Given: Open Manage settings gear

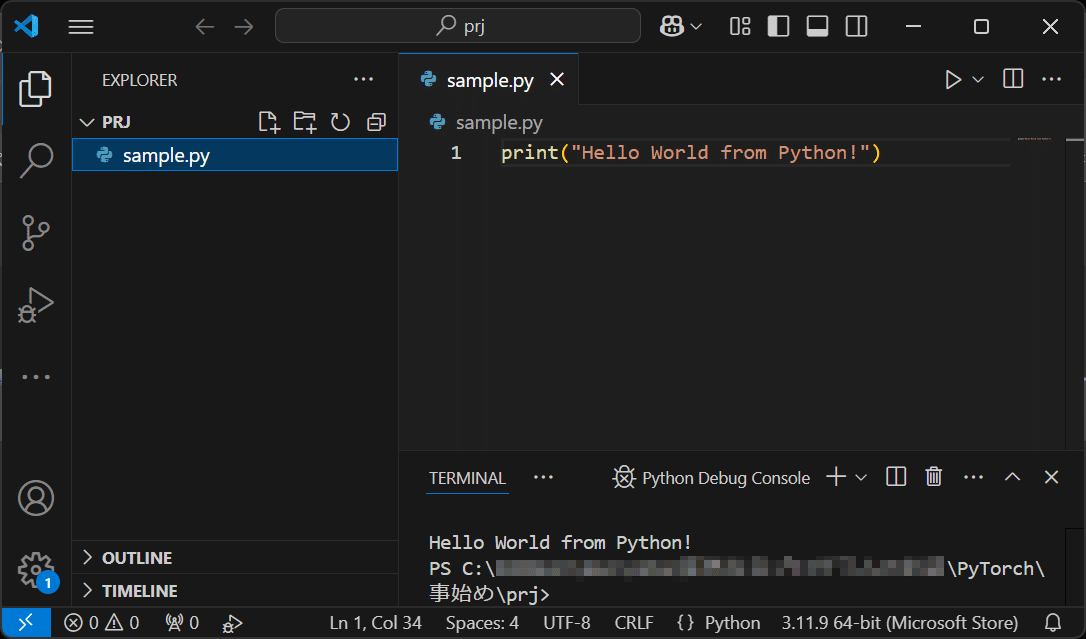Looking at the screenshot, I should coord(36,570).
